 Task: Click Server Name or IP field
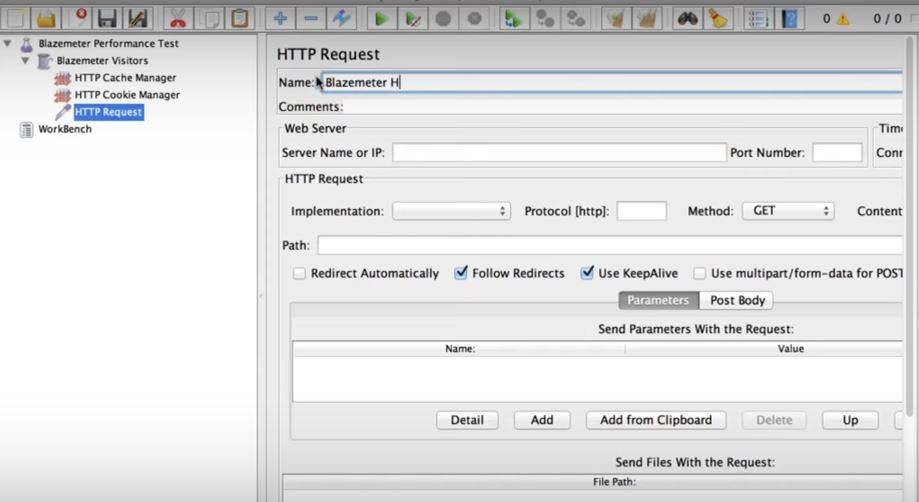click(559, 153)
